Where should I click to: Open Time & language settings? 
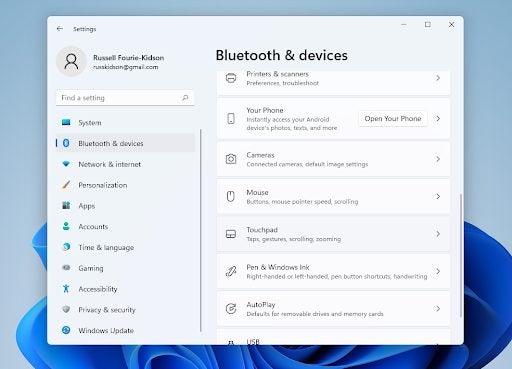click(x=125, y=247)
